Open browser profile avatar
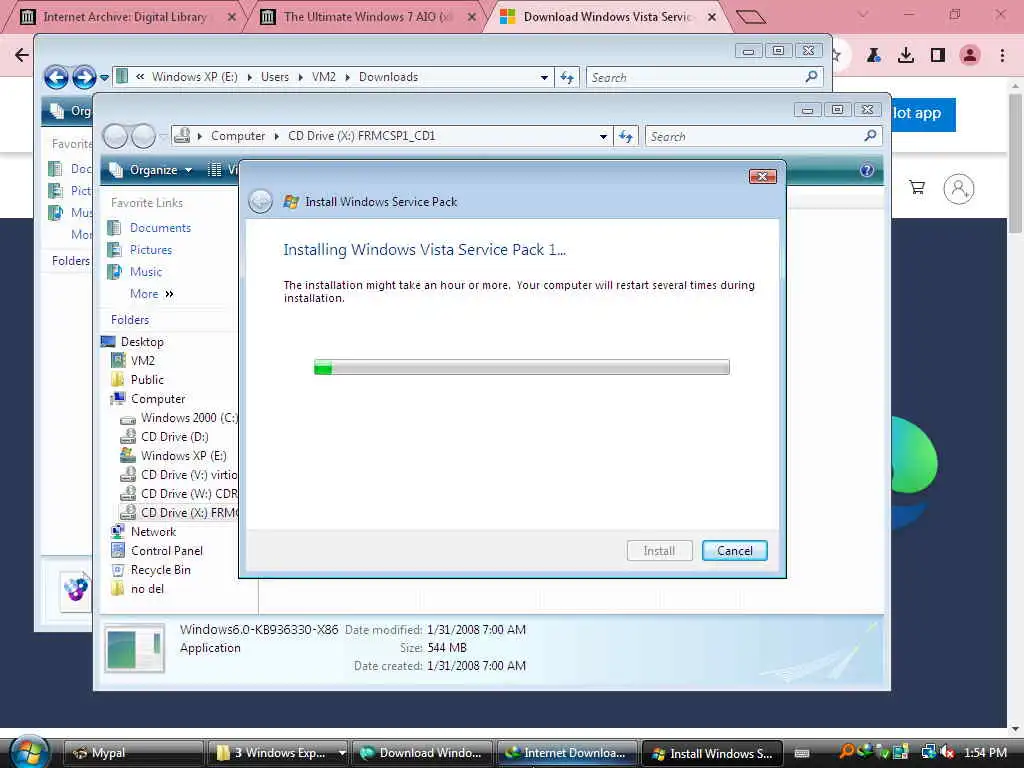Viewport: 1024px width, 768px height. (970, 56)
